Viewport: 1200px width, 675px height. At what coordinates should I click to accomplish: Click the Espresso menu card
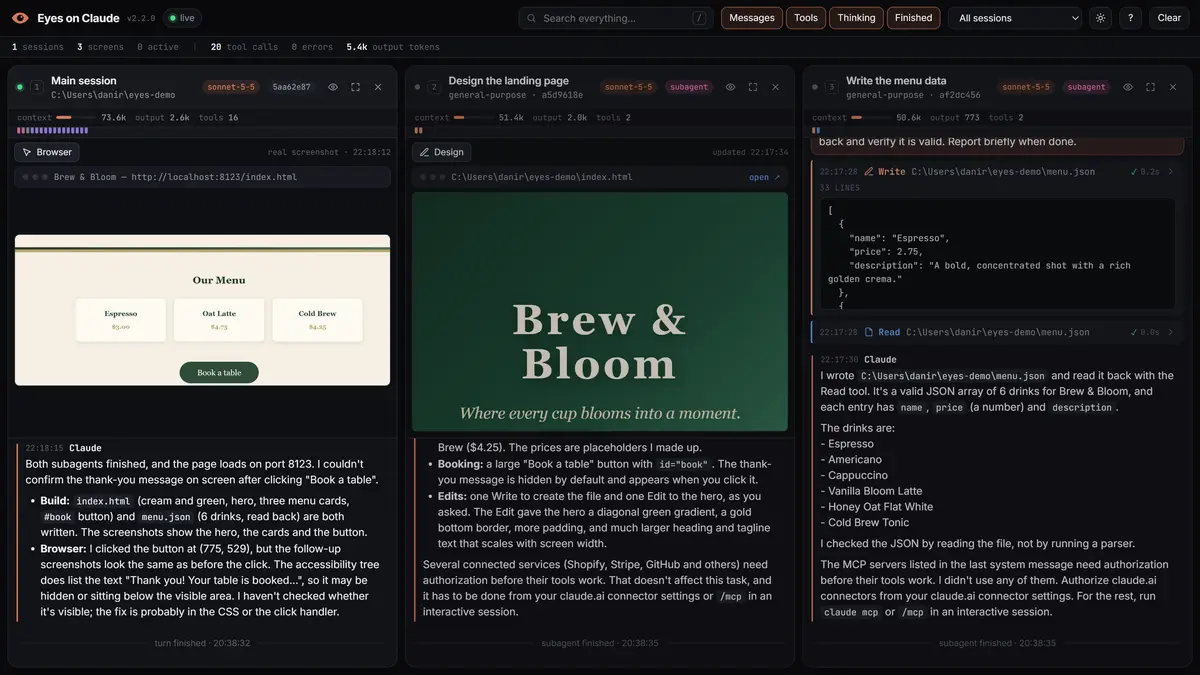tap(121, 320)
